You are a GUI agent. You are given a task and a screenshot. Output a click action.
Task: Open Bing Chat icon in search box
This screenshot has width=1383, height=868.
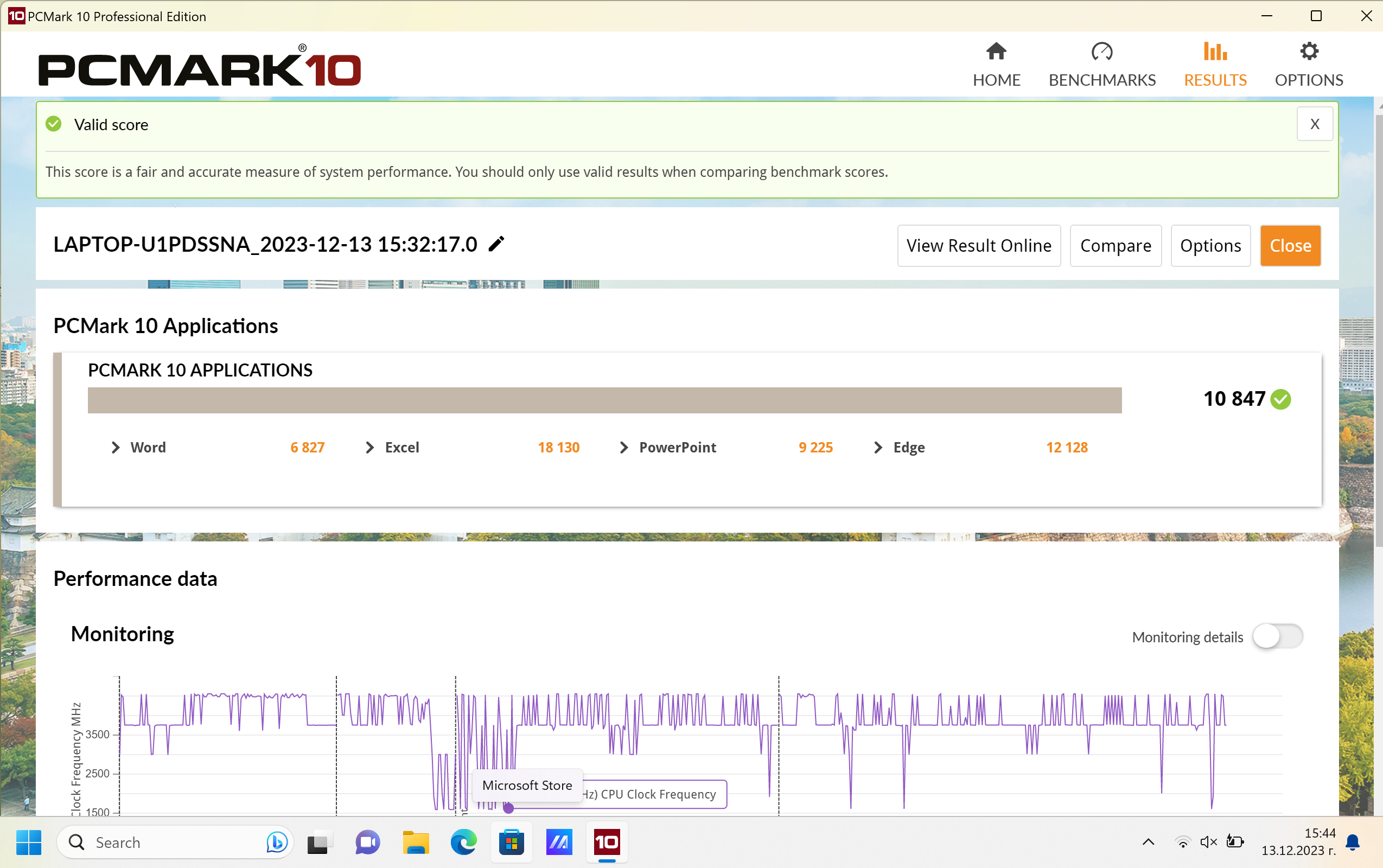[277, 842]
